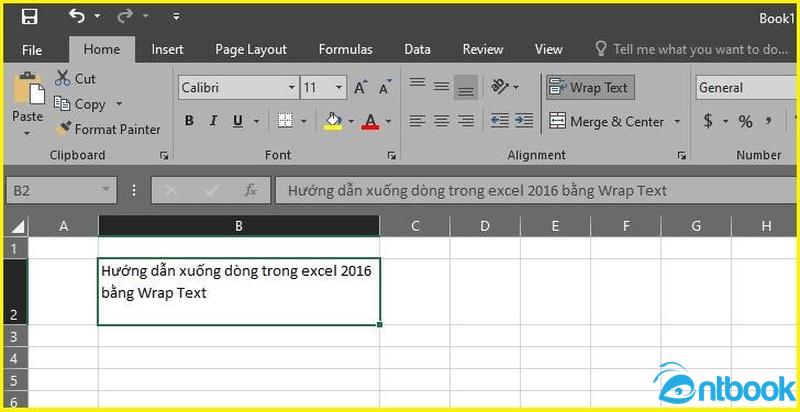The width and height of the screenshot is (800, 412).
Task: Open the Copy options dropdown arrow
Action: [119, 104]
